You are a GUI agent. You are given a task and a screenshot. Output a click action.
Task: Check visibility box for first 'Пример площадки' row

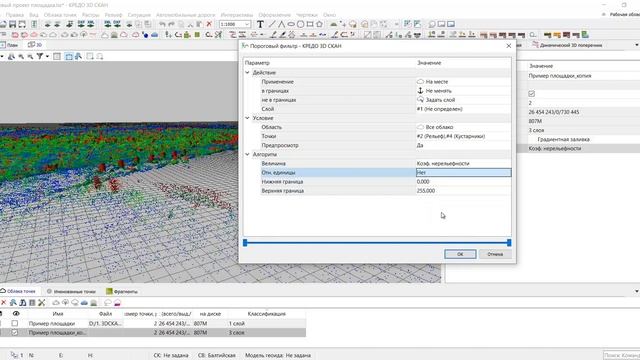(x=15, y=323)
